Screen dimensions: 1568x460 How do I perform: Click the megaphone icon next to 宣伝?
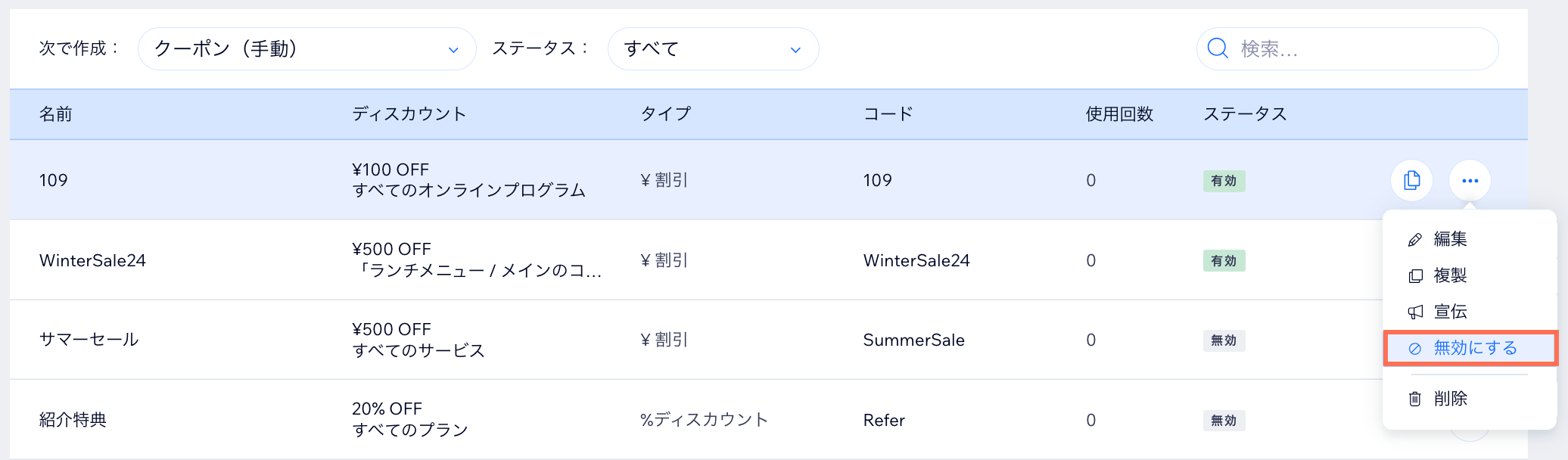[1415, 312]
